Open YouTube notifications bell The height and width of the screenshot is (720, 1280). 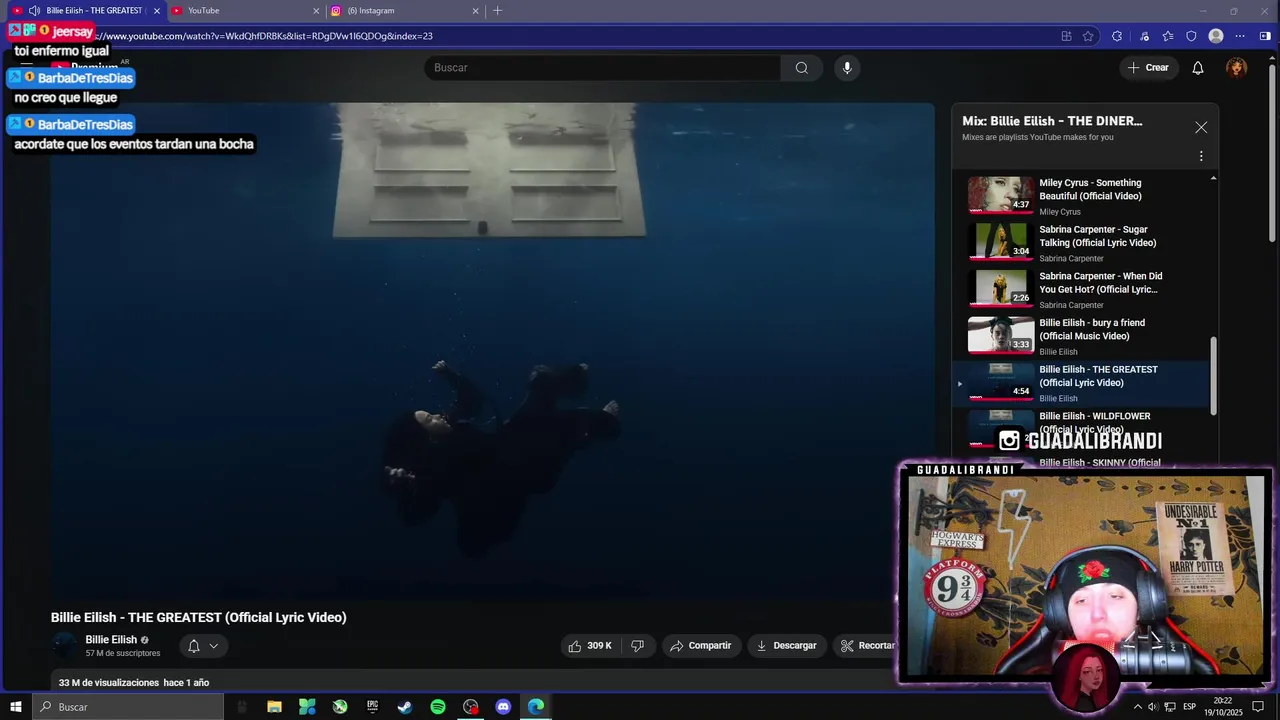(1198, 68)
